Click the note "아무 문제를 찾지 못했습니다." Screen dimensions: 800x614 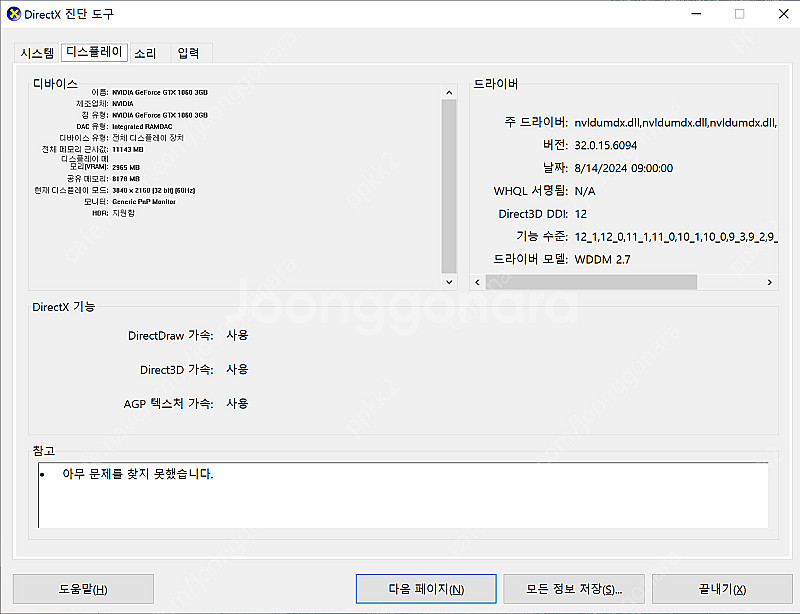pyautogui.click(x=138, y=474)
